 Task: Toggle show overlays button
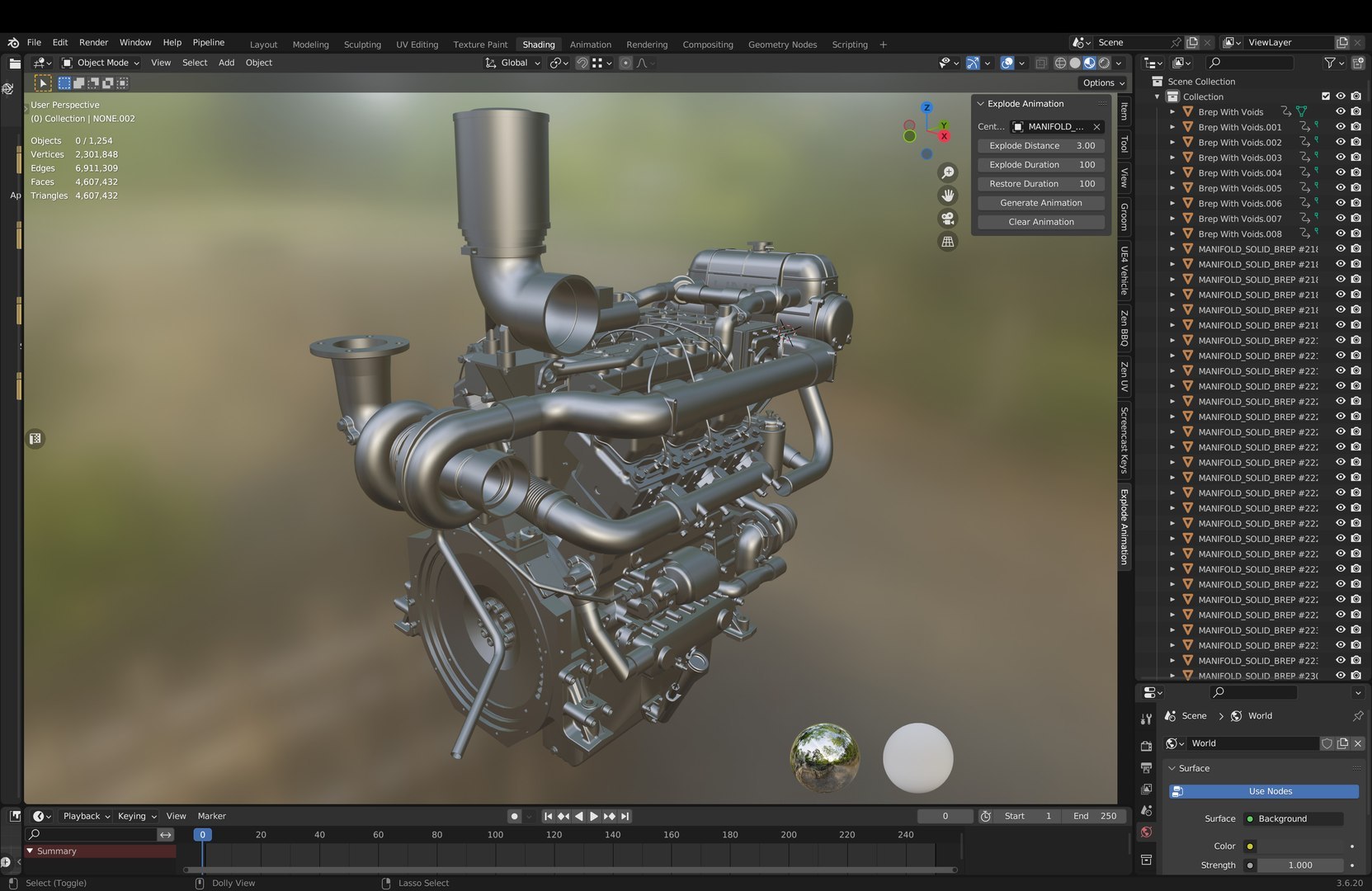[1007, 63]
